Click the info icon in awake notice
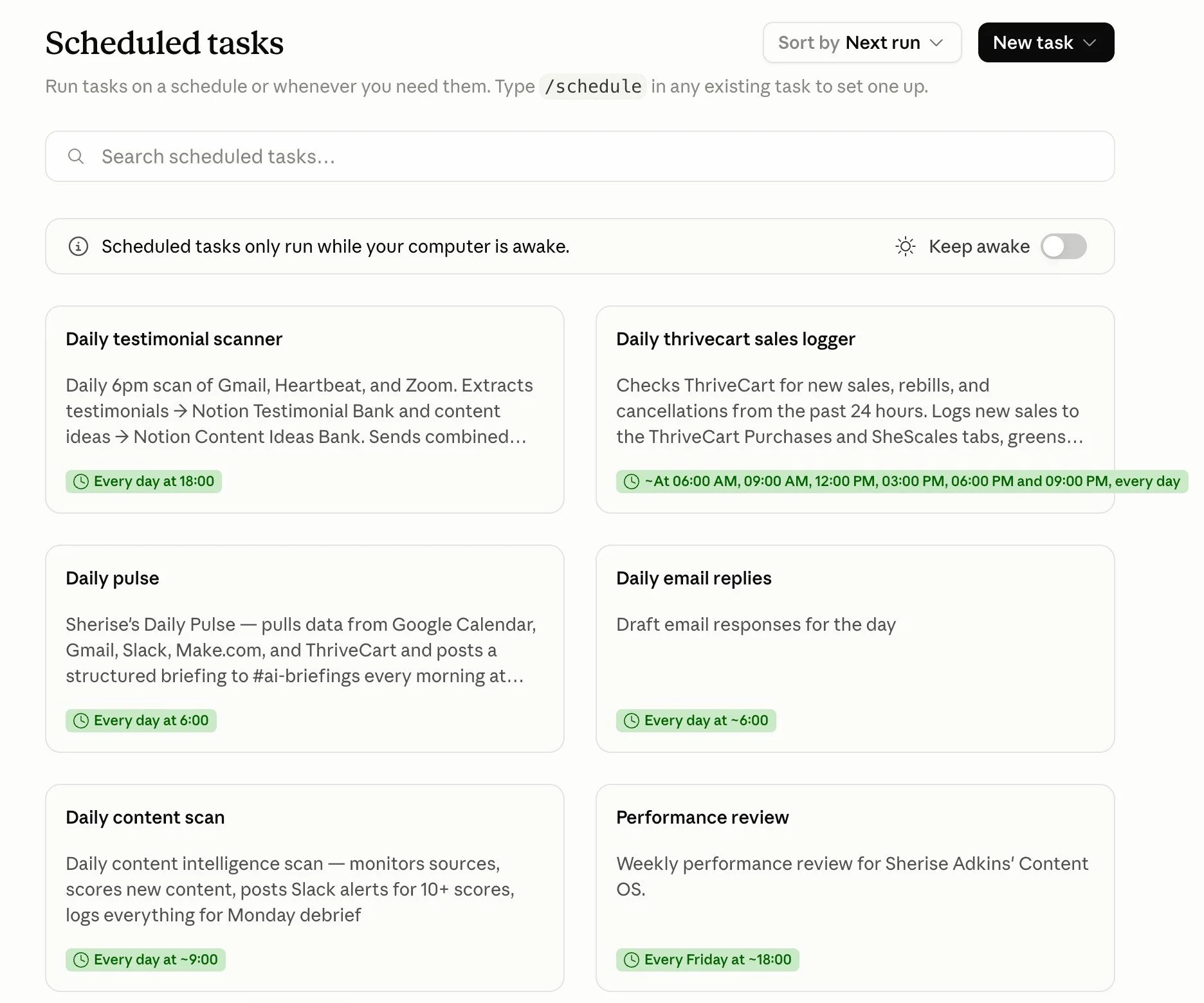 pos(78,246)
